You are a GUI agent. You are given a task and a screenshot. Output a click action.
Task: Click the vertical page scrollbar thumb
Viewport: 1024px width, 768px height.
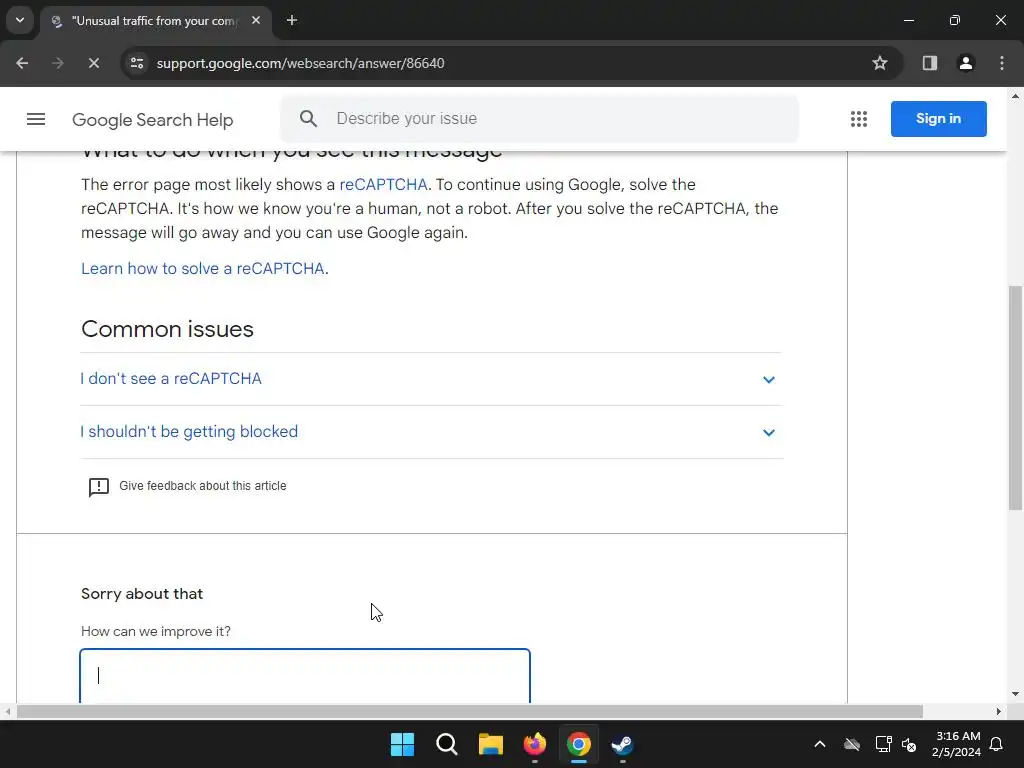(x=1015, y=397)
